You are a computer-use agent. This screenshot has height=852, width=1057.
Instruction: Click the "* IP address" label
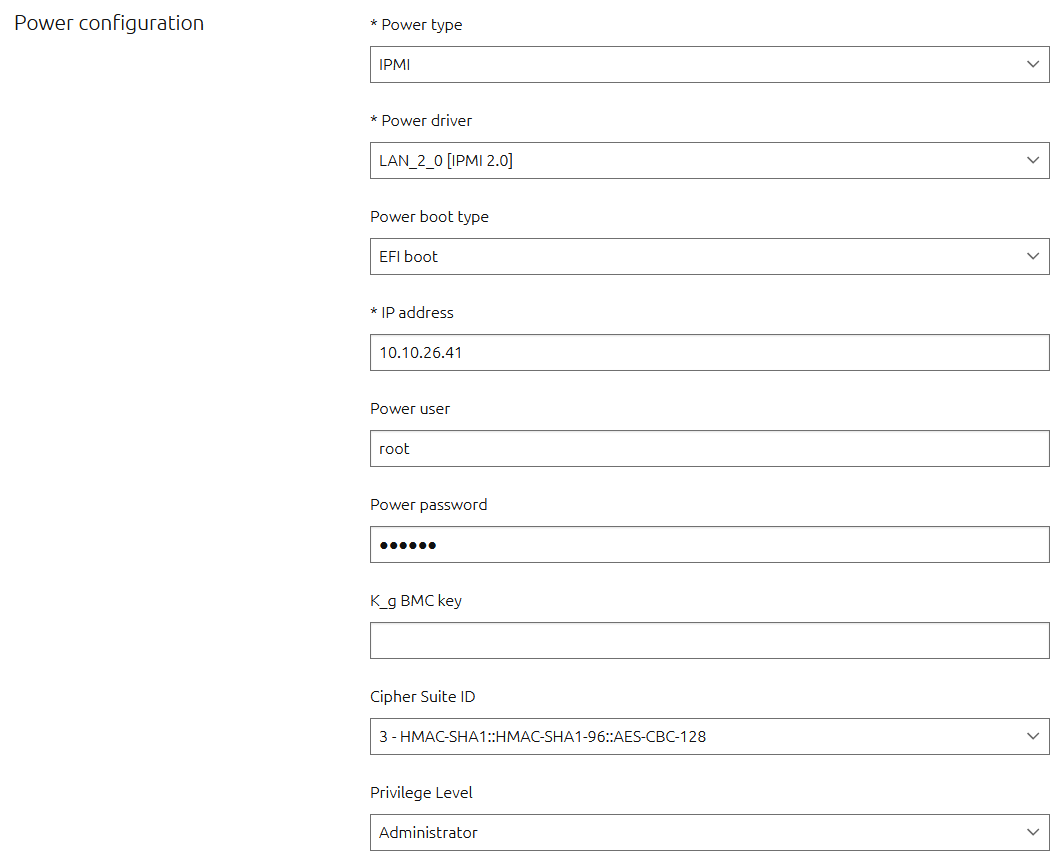[412, 313]
